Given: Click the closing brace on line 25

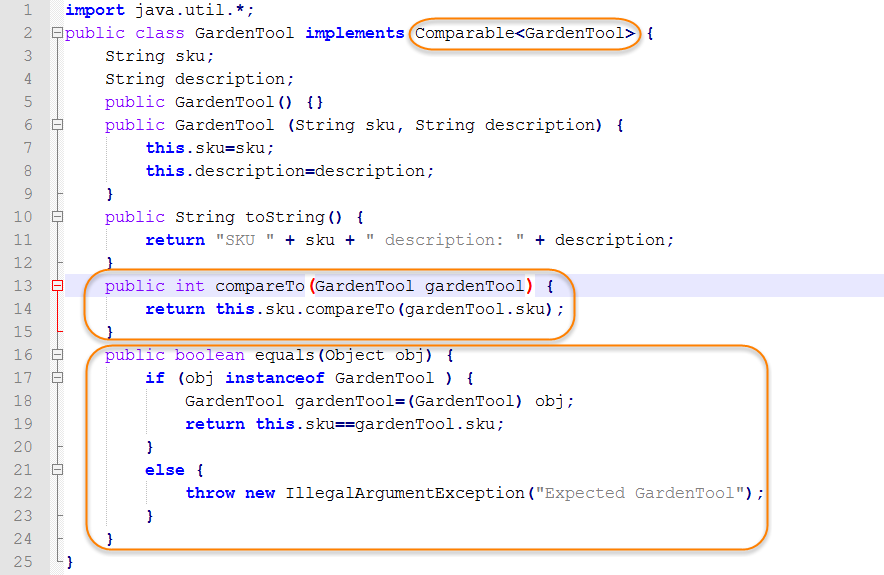Looking at the screenshot, I should click(x=69, y=562).
